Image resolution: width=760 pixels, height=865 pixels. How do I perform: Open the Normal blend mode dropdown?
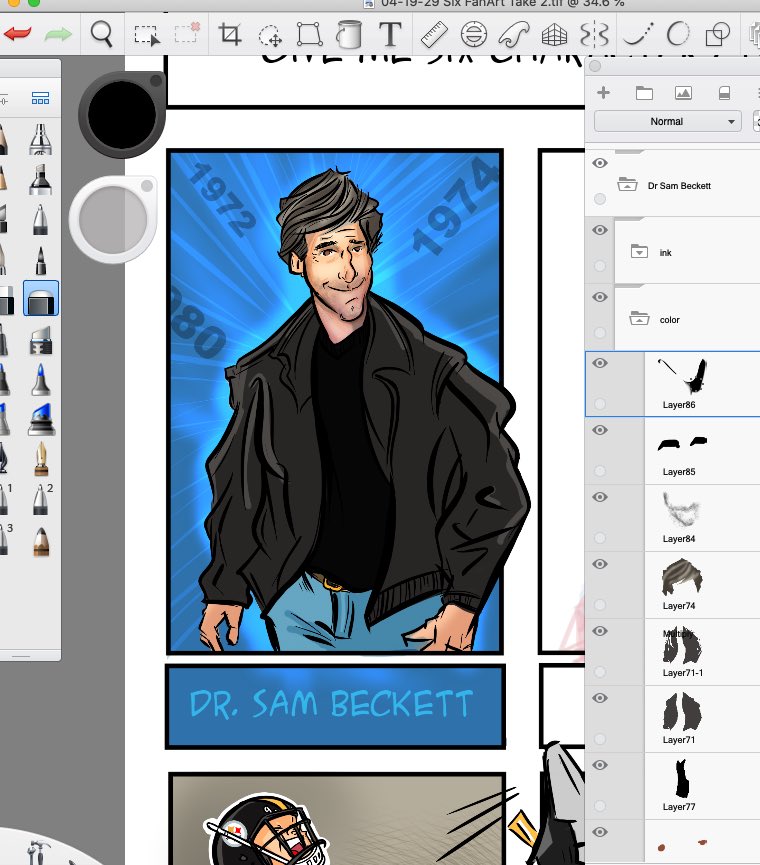pos(669,121)
